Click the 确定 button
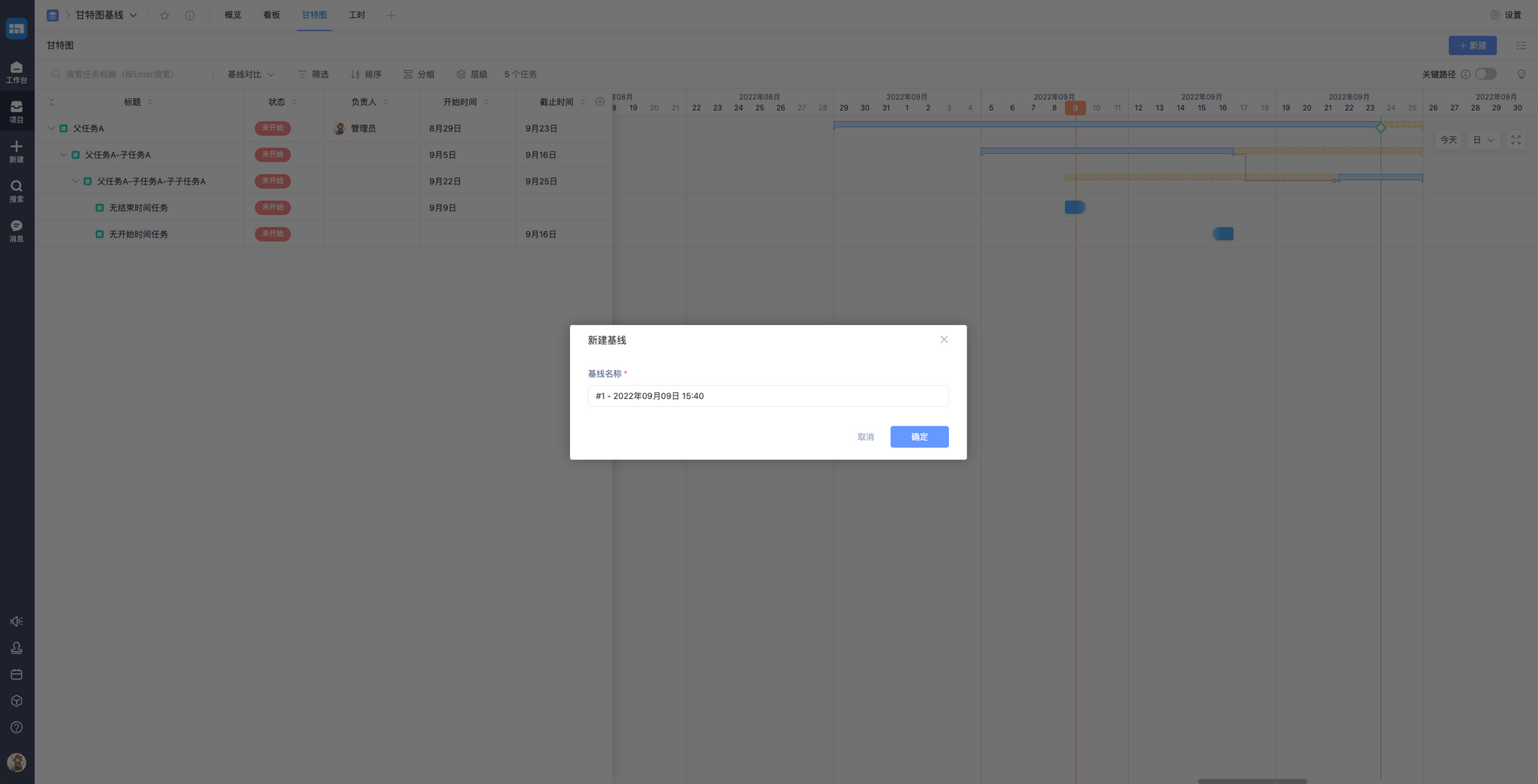This screenshot has width=1538, height=784. (919, 437)
